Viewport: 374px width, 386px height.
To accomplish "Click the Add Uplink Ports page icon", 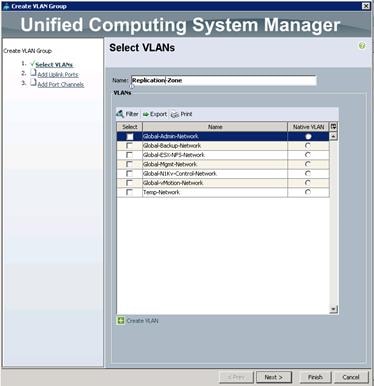I will click(x=33, y=73).
